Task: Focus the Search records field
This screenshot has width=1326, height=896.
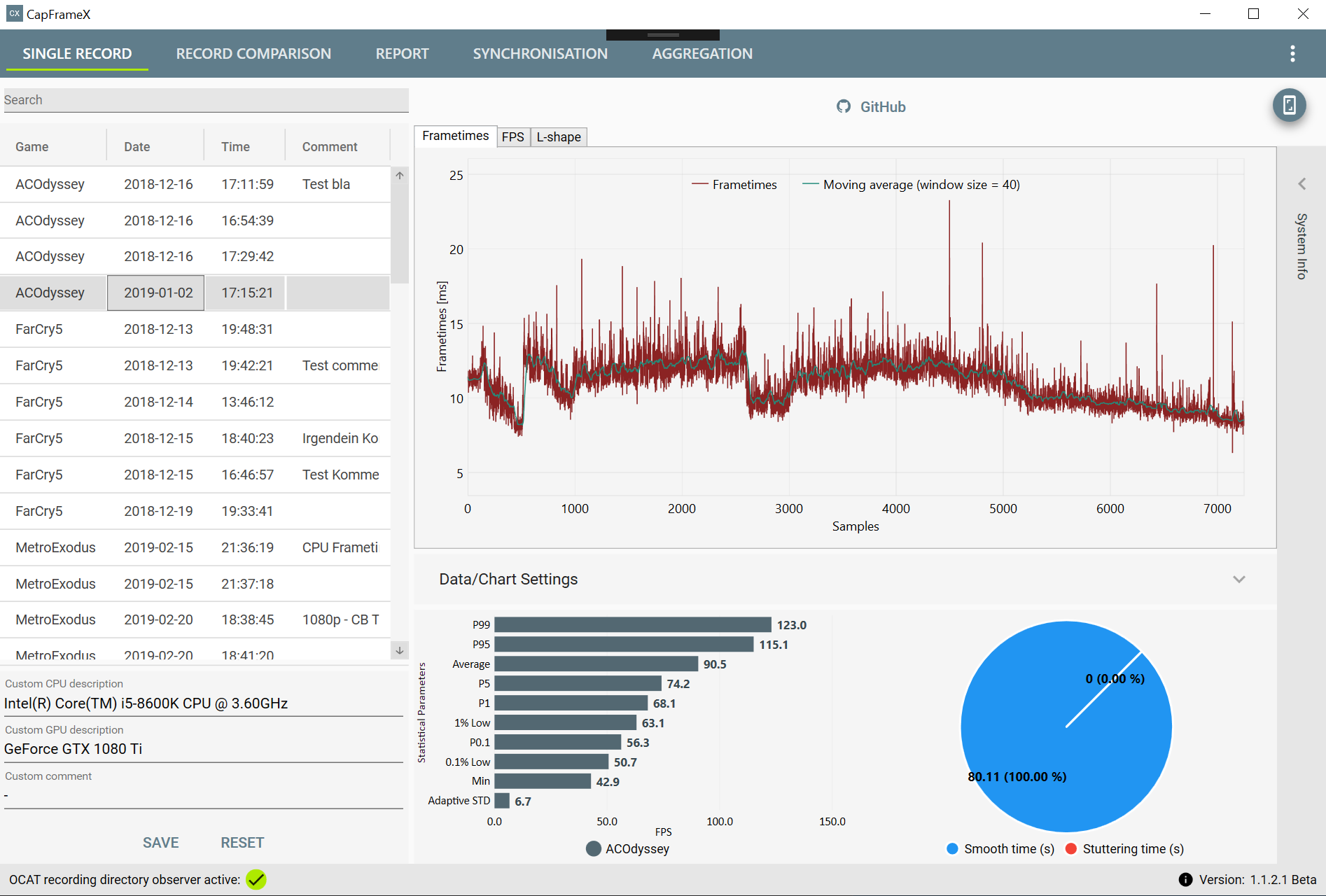Action: pos(206,100)
